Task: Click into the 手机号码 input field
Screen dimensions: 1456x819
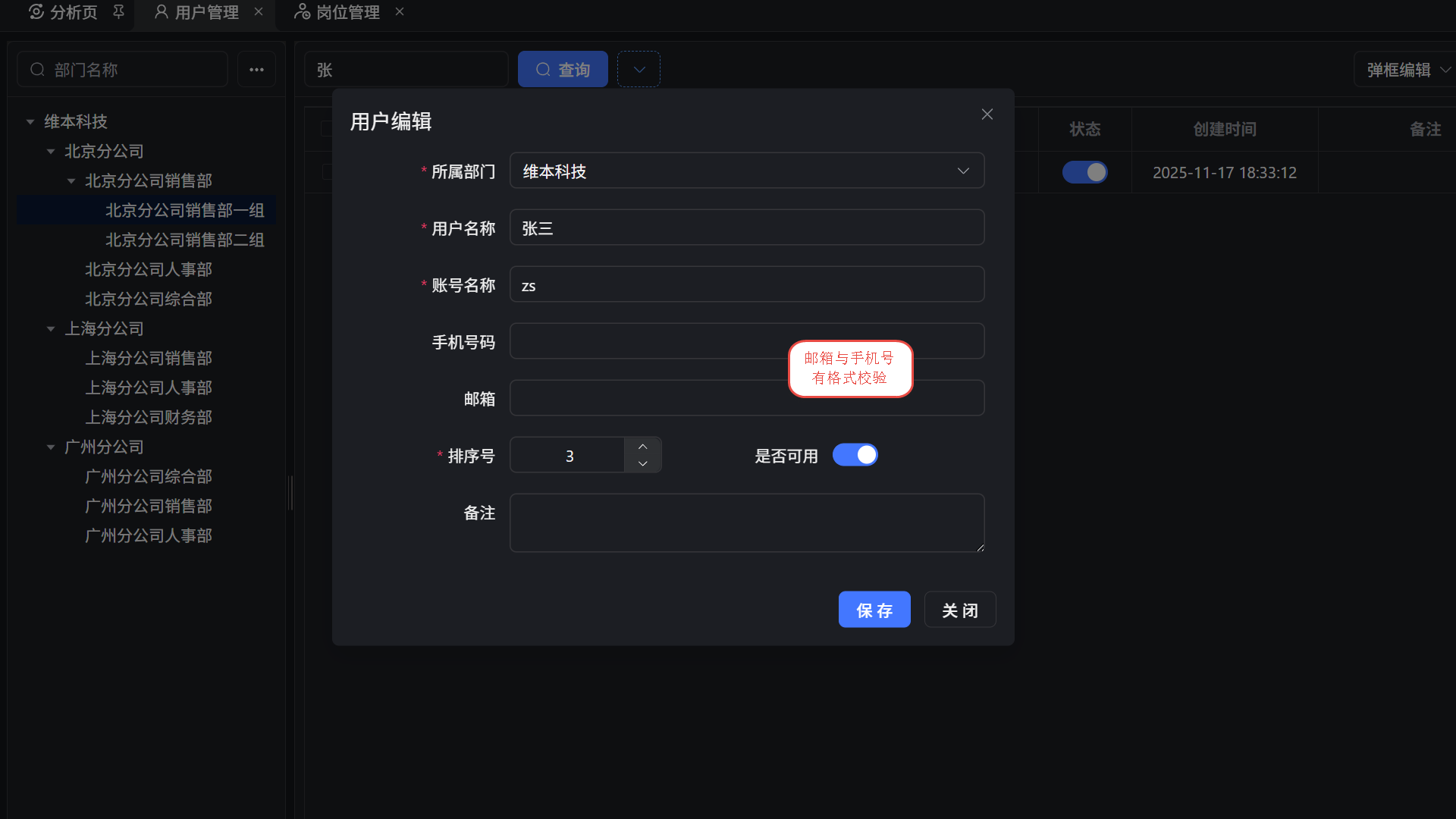Action: tap(645, 341)
